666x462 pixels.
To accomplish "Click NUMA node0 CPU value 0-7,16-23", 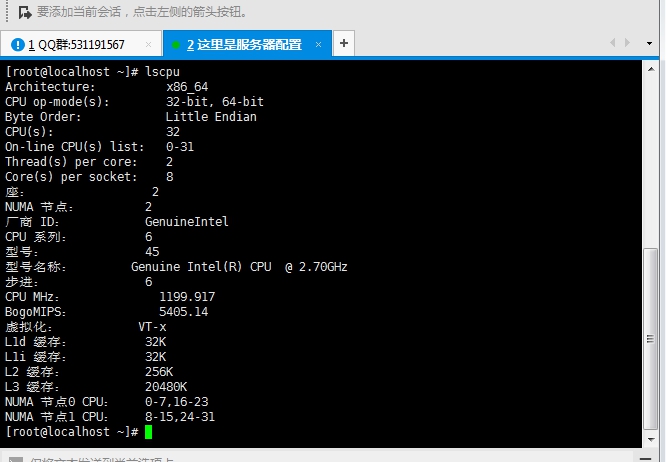I will pos(176,402).
